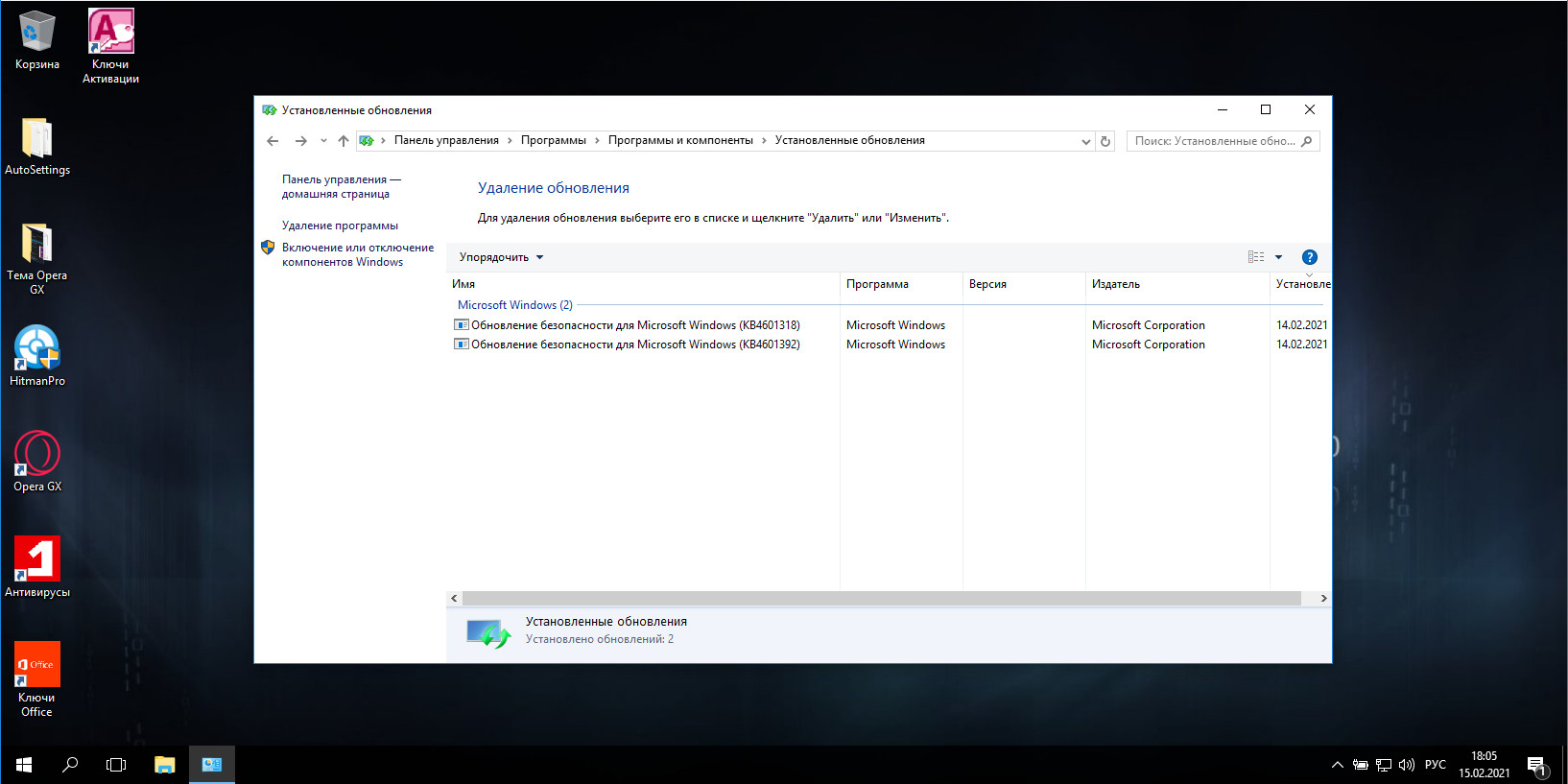The width and height of the screenshot is (1568, 784).
Task: Click the view layout icon
Action: (1255, 257)
